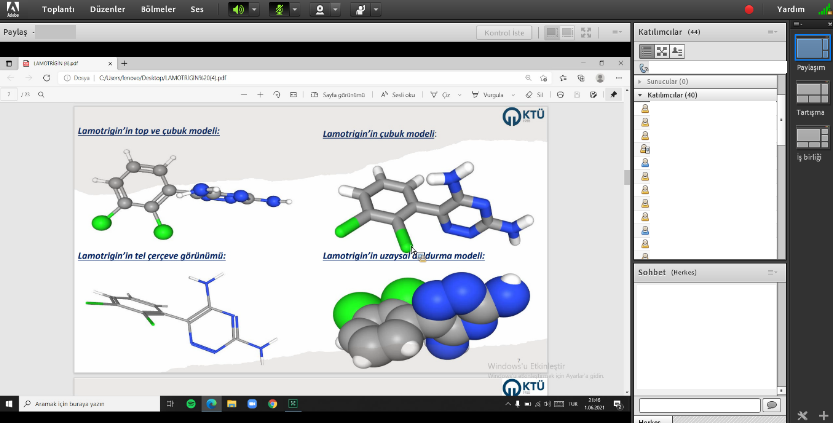Click the send chat message icon
This screenshot has height=423, width=838.
click(x=771, y=405)
